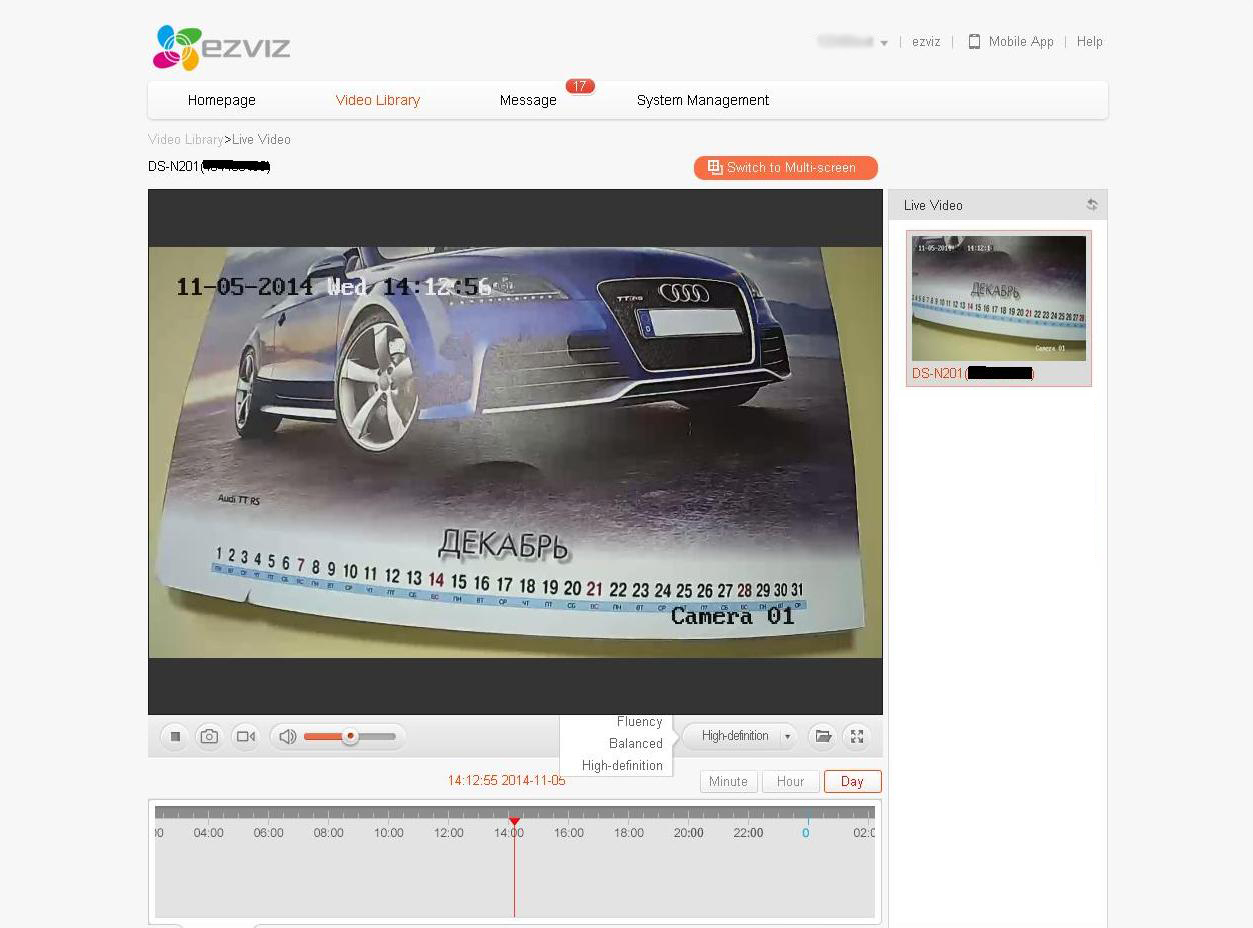Viewport: 1253px width, 928px height.
Task: Open the Video Library tab
Action: tap(378, 100)
